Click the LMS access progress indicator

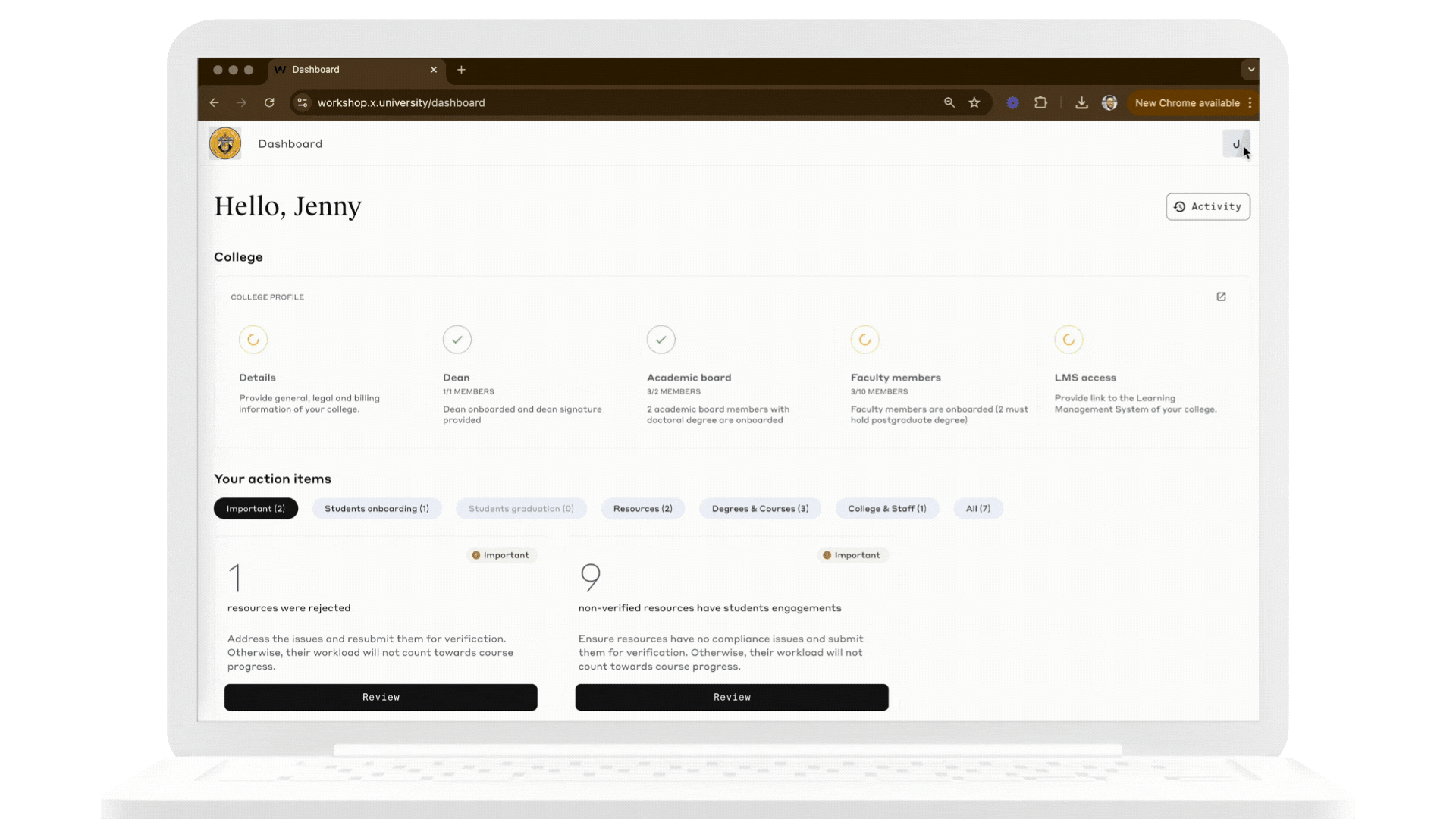pos(1068,339)
